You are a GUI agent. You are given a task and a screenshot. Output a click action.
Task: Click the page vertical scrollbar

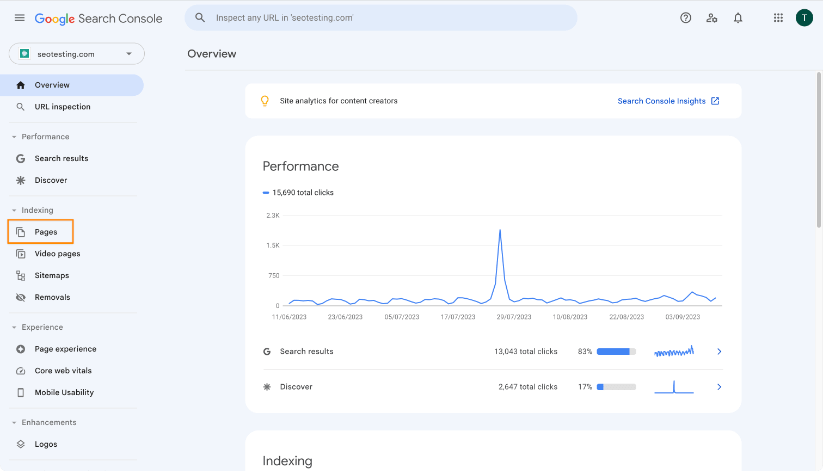(x=819, y=150)
